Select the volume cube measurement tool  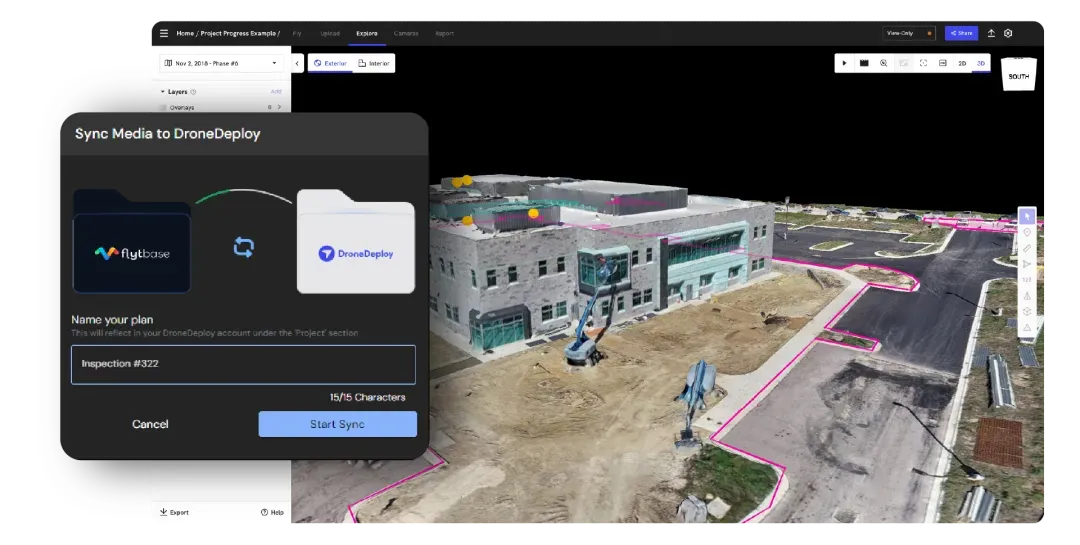[1026, 311]
